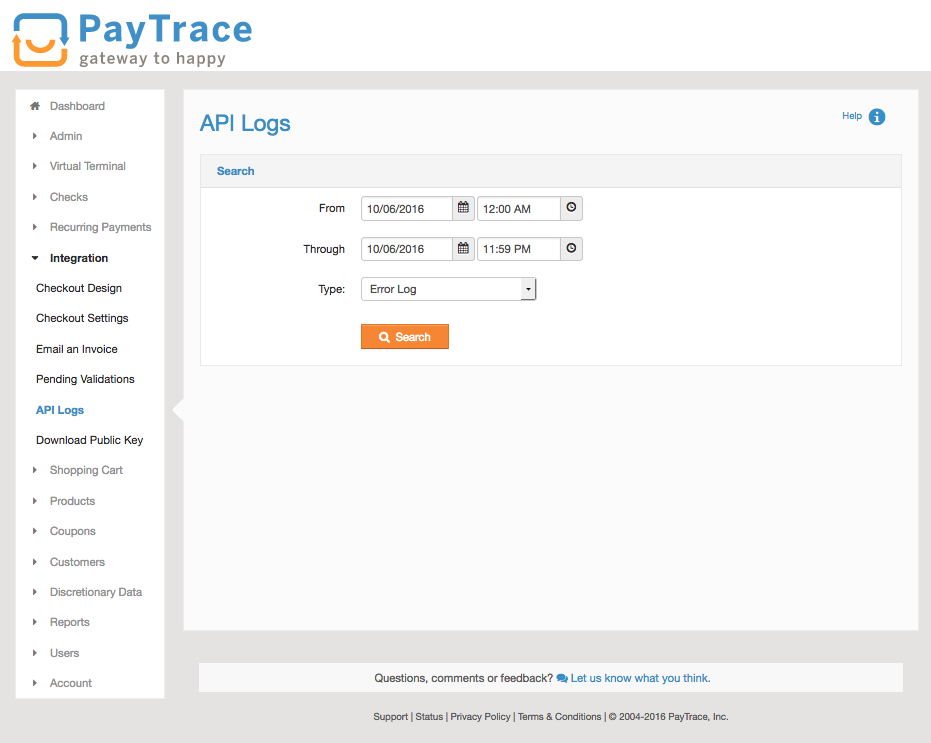
Task: Open the Checkout Design page
Action: tap(78, 287)
